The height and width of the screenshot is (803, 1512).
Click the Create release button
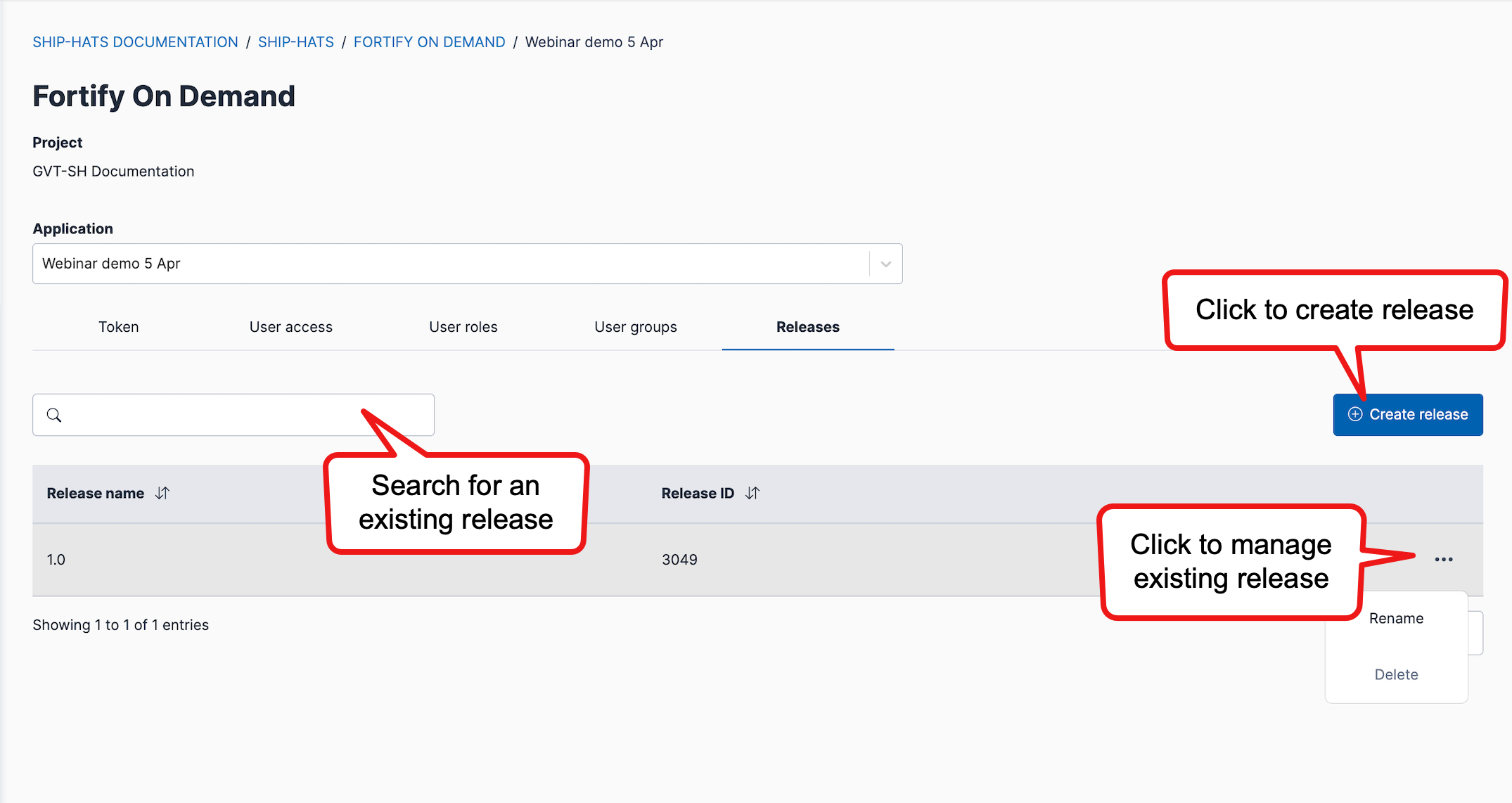(1408, 415)
